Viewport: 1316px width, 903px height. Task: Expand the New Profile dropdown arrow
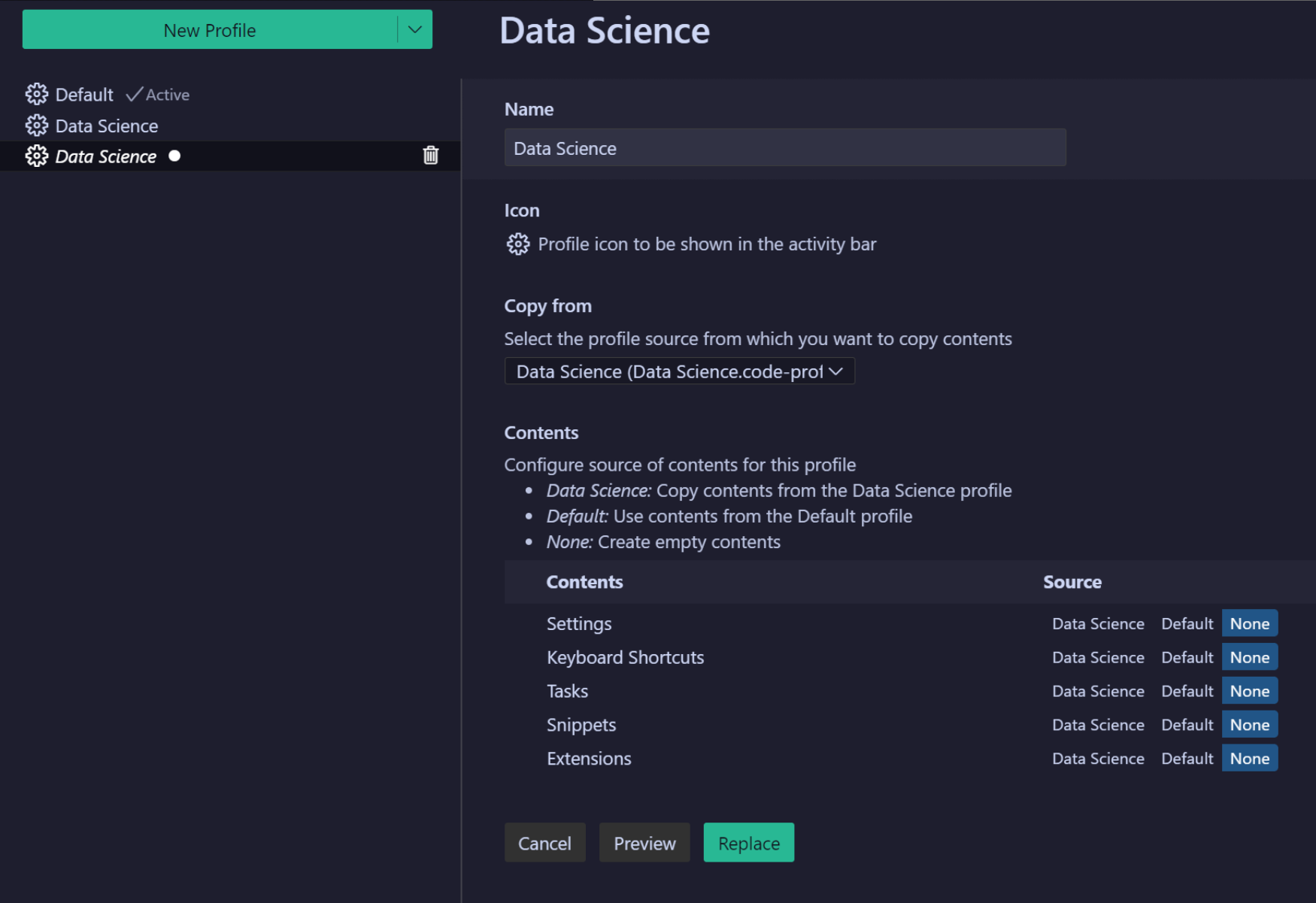(412, 29)
